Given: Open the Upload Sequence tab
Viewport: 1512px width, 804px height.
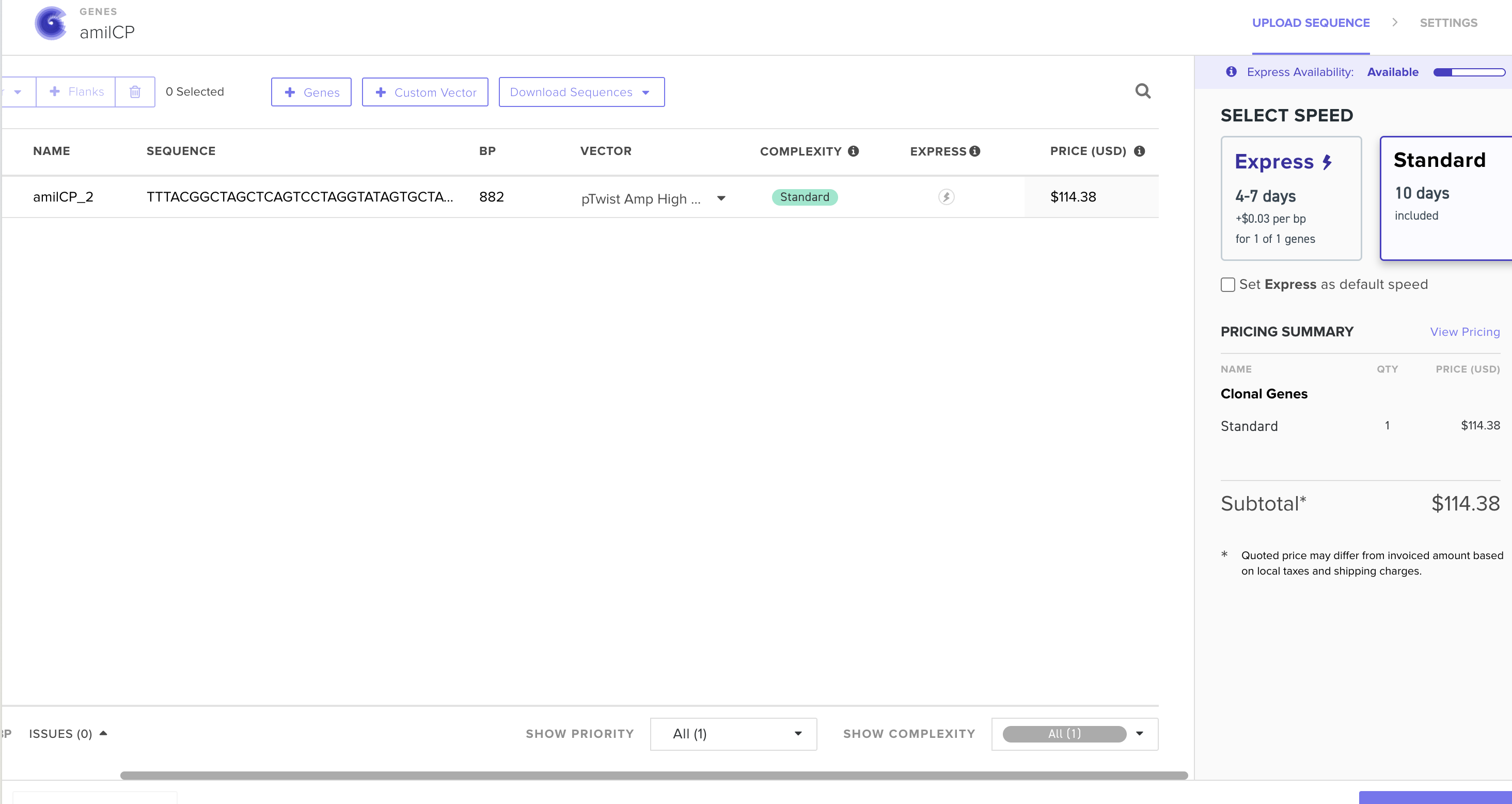Looking at the screenshot, I should [1311, 23].
